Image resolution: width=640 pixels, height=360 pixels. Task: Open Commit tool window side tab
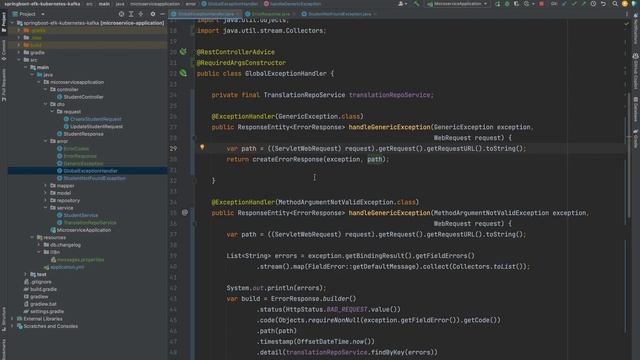coord(4,50)
